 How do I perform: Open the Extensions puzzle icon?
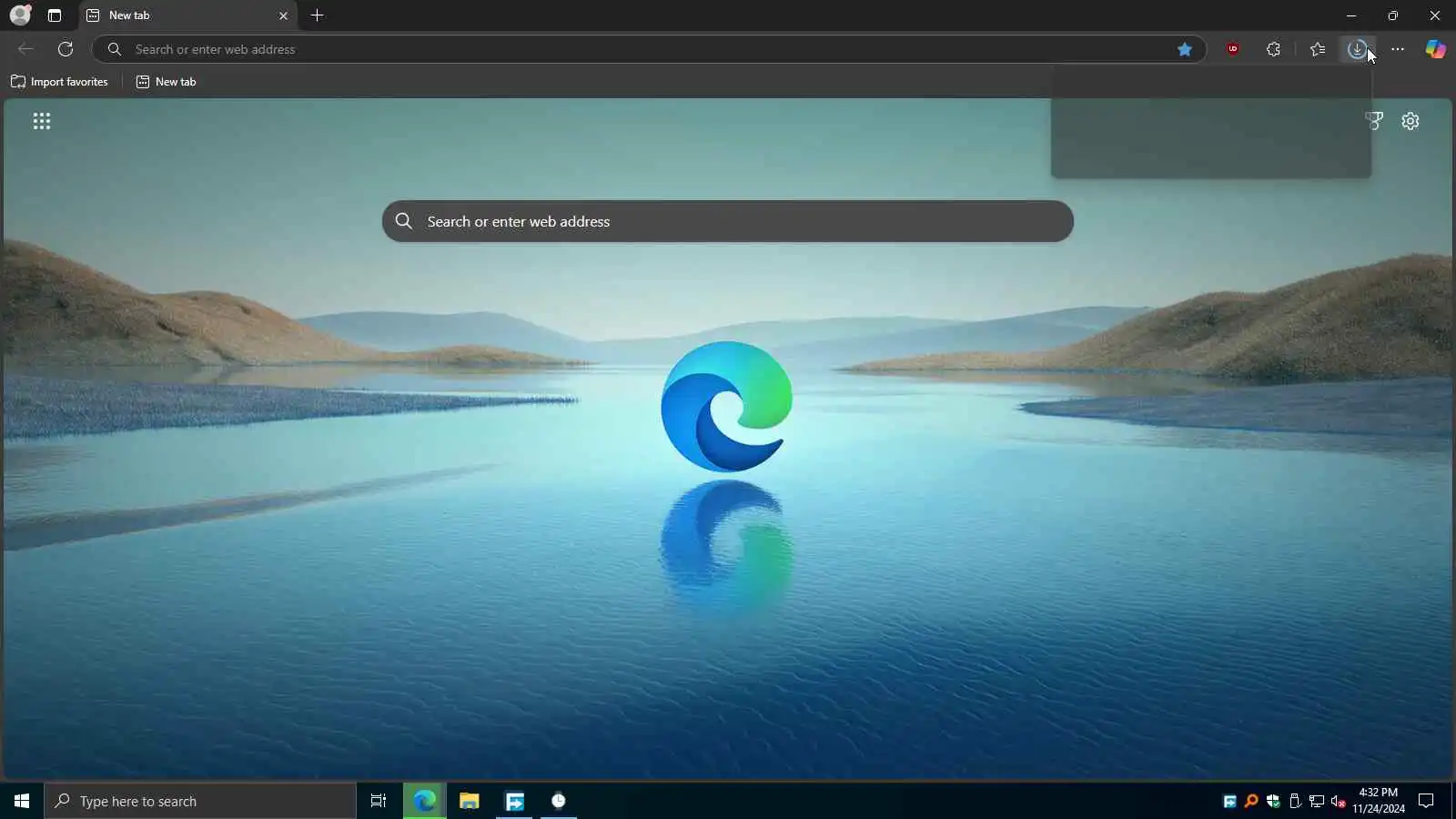click(x=1273, y=49)
